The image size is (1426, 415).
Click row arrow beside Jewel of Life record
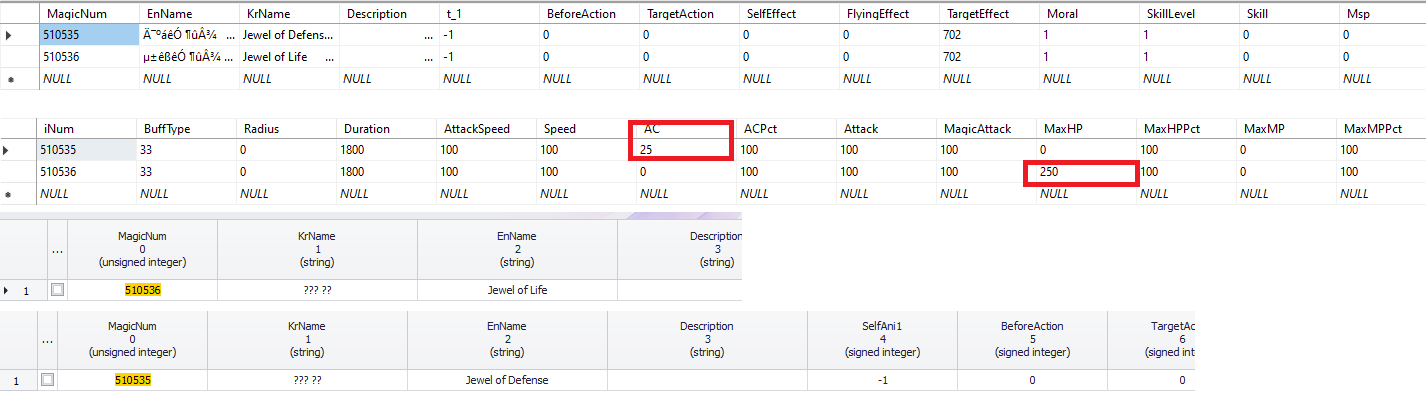[x=9, y=291]
